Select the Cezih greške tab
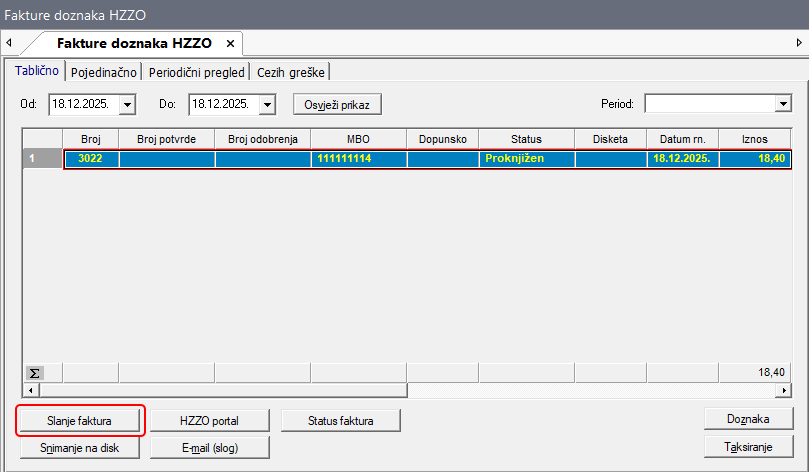 coord(291,72)
